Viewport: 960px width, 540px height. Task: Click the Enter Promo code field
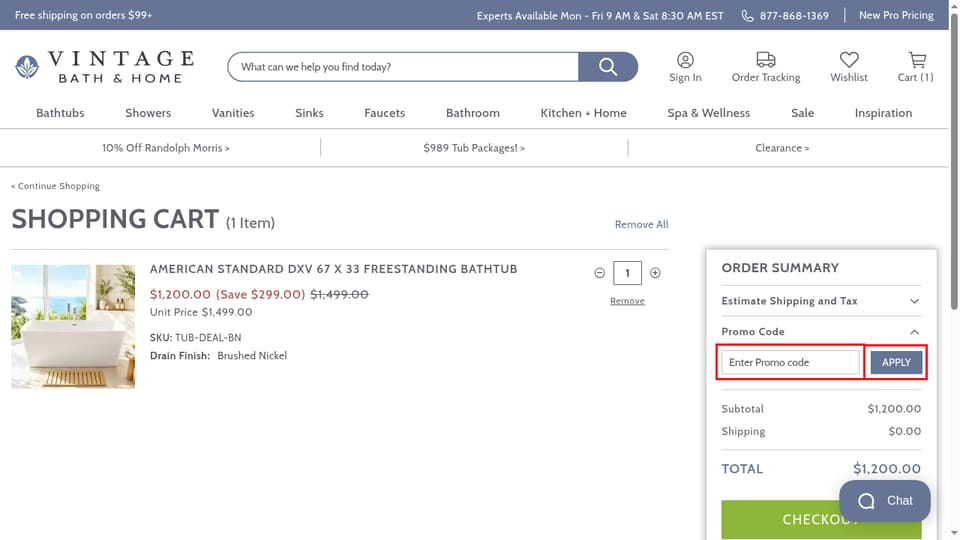pyautogui.click(x=790, y=362)
